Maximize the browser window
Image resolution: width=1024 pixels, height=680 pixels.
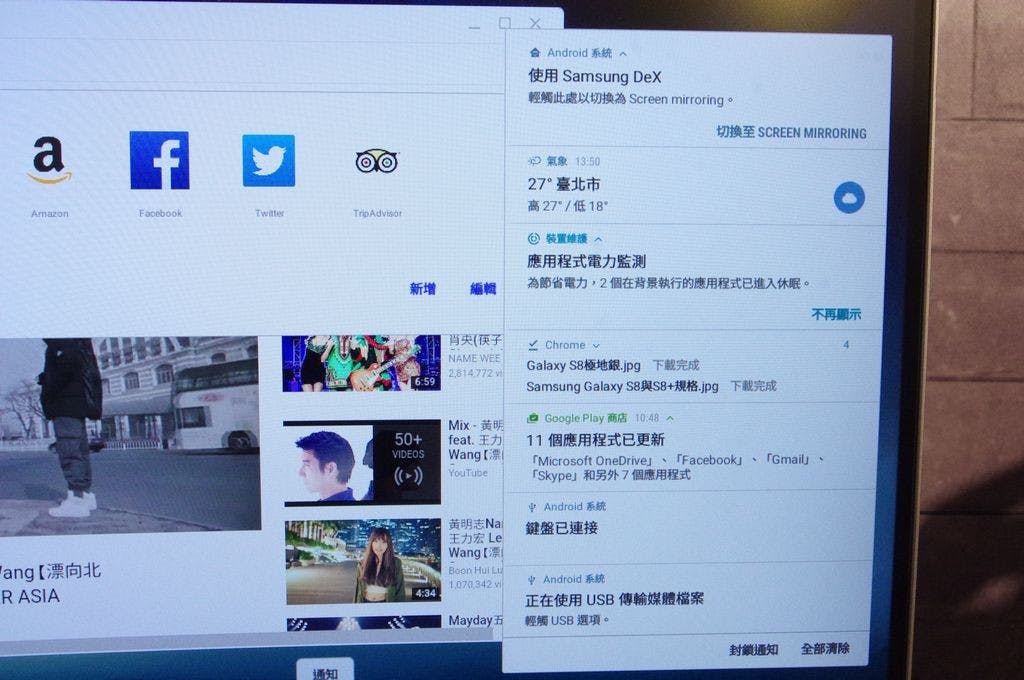[505, 24]
